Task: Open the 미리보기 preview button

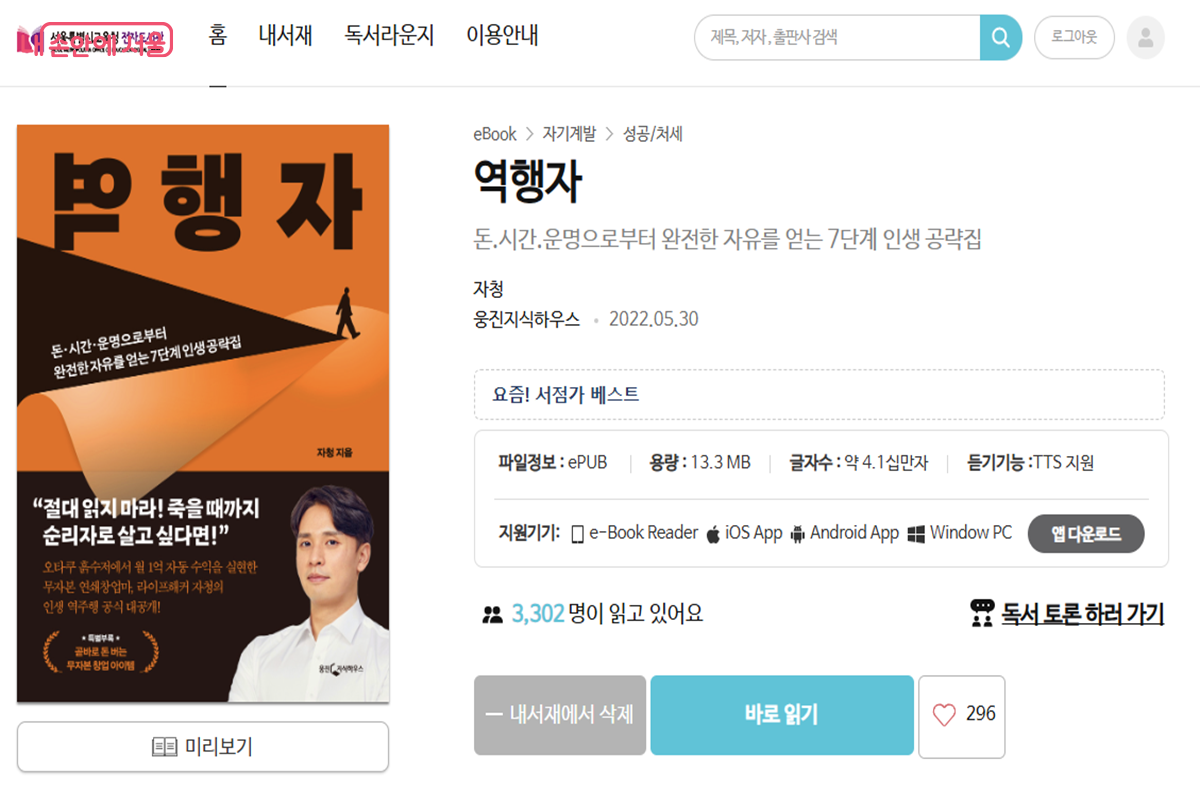Action: click(x=203, y=747)
